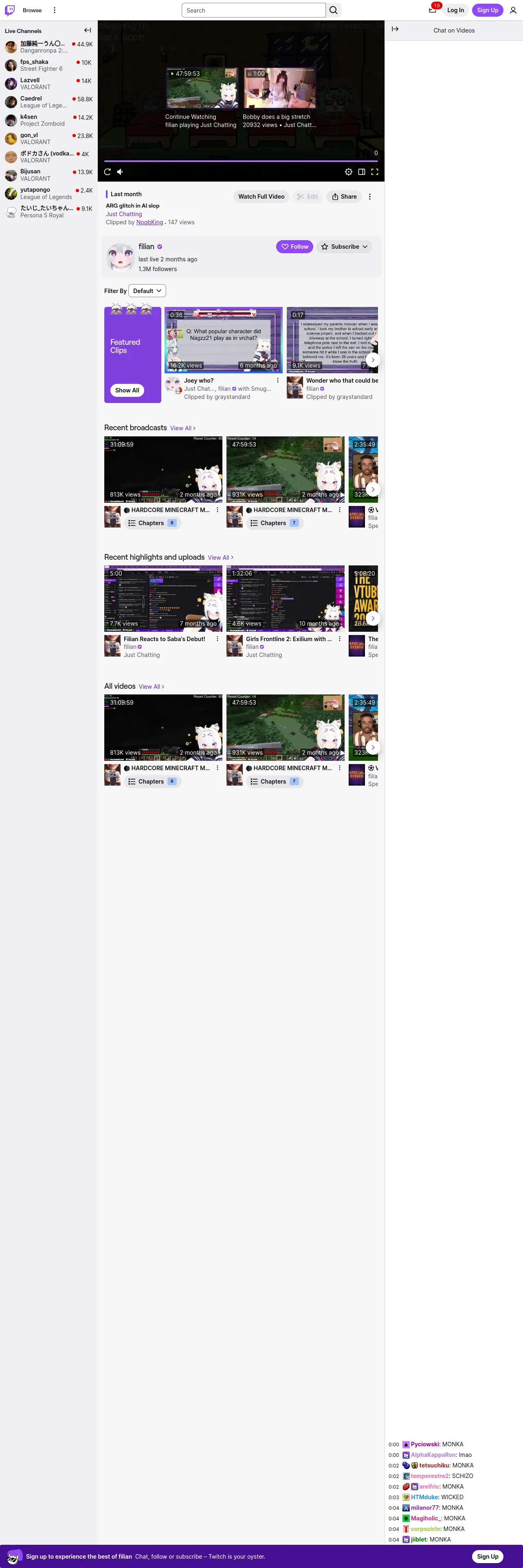Collapse the Live Channels sidebar

tap(88, 31)
